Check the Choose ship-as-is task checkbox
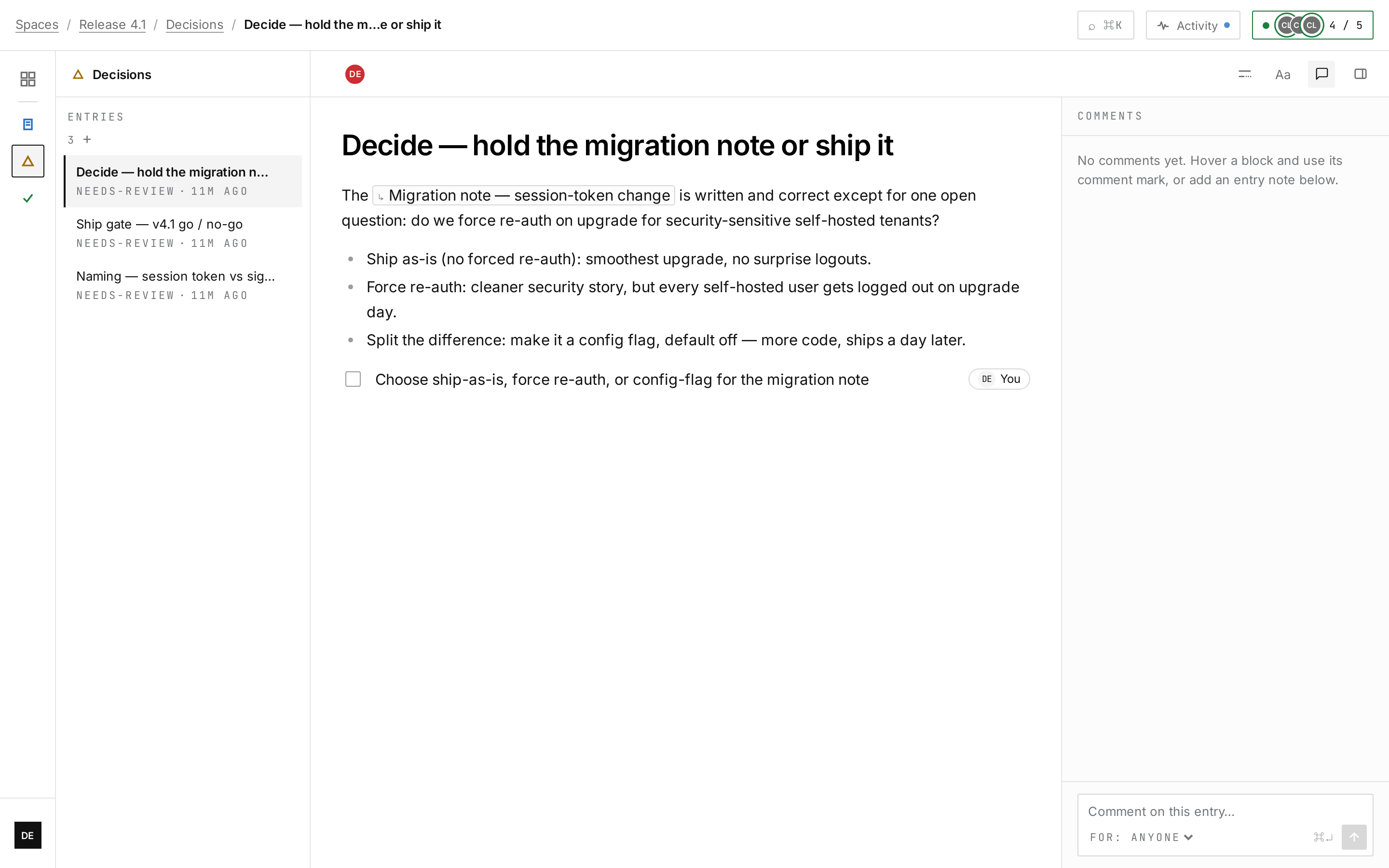 click(353, 379)
